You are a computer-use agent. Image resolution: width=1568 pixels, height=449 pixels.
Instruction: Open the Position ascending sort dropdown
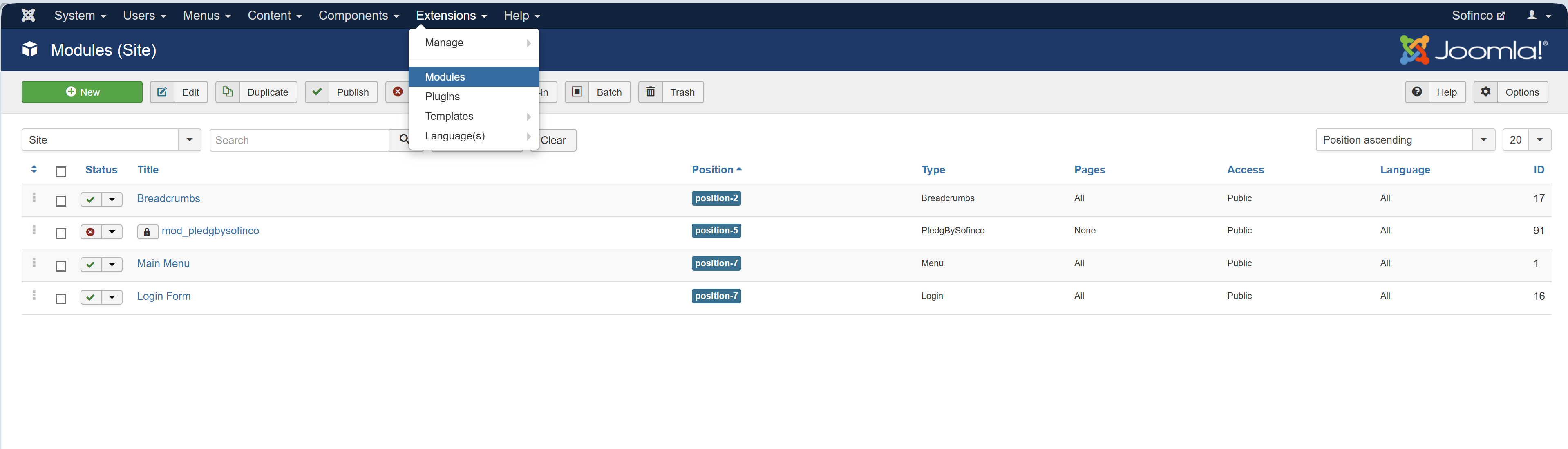click(1404, 139)
